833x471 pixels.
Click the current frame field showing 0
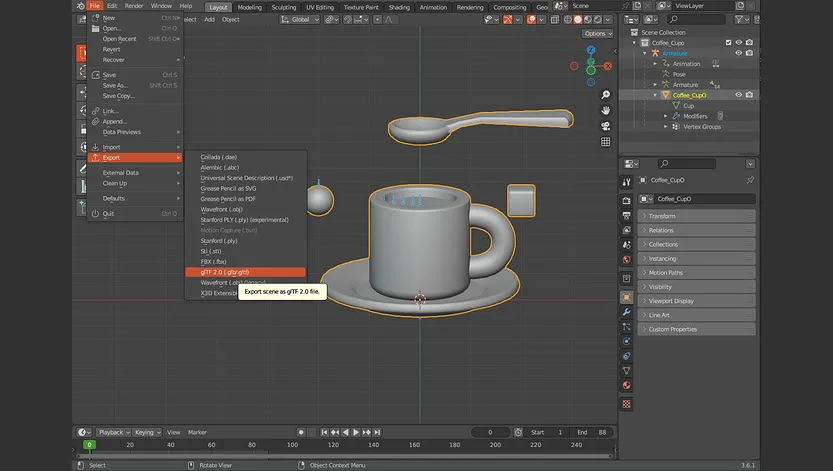490,432
